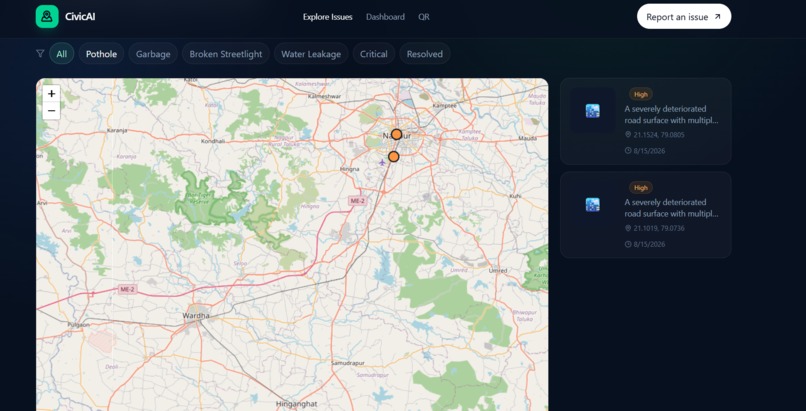Click the Wardha city label on map

[196, 315]
